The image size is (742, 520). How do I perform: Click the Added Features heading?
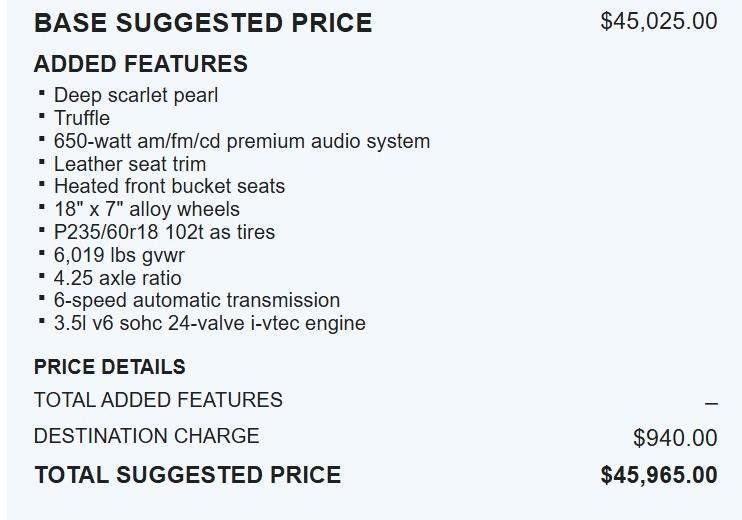(x=141, y=64)
